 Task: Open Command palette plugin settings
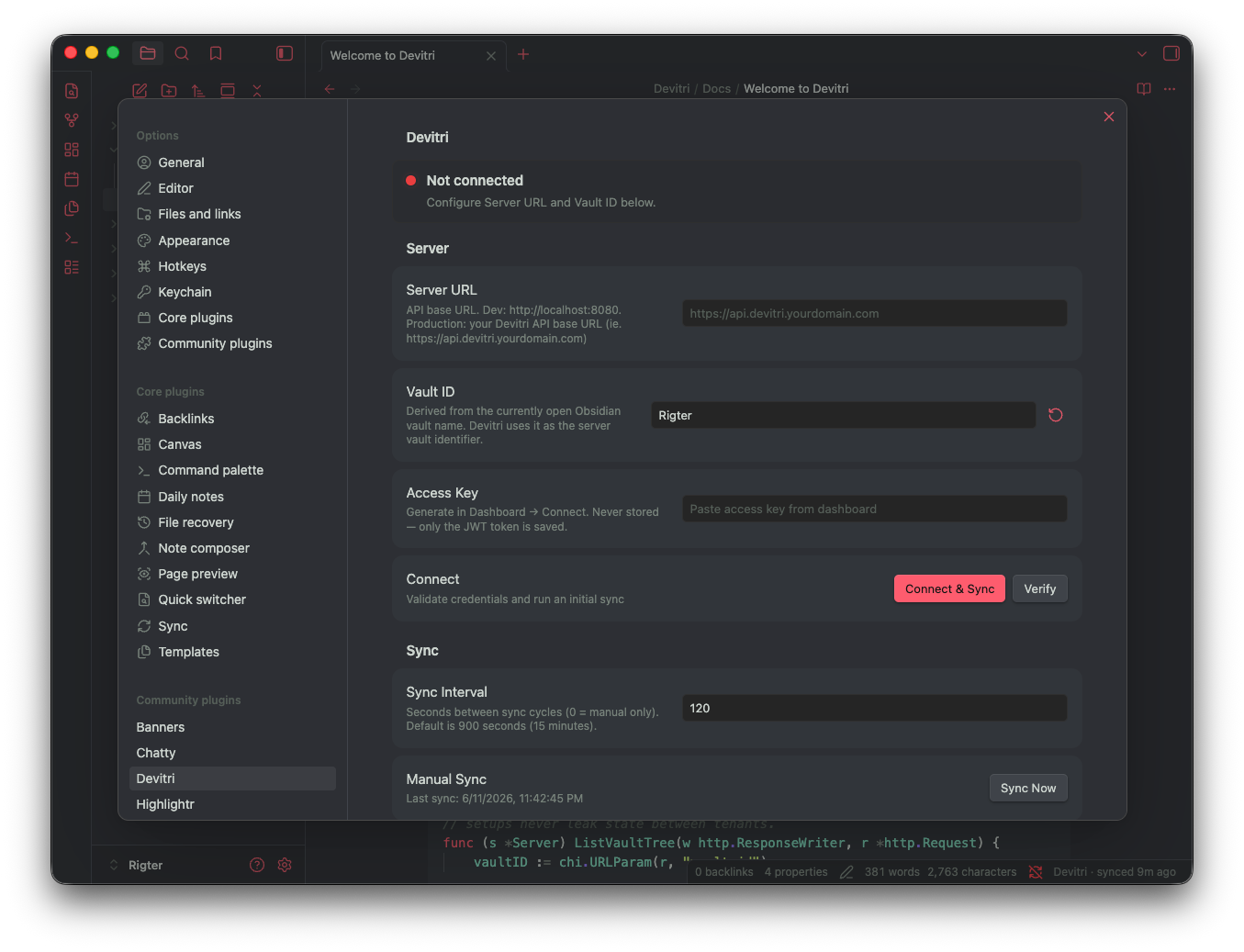coord(232,470)
